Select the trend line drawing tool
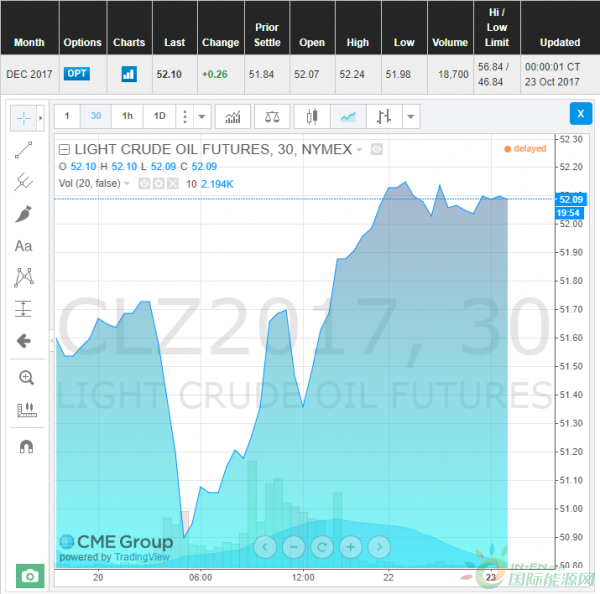This screenshot has width=600, height=594. pyautogui.click(x=24, y=150)
